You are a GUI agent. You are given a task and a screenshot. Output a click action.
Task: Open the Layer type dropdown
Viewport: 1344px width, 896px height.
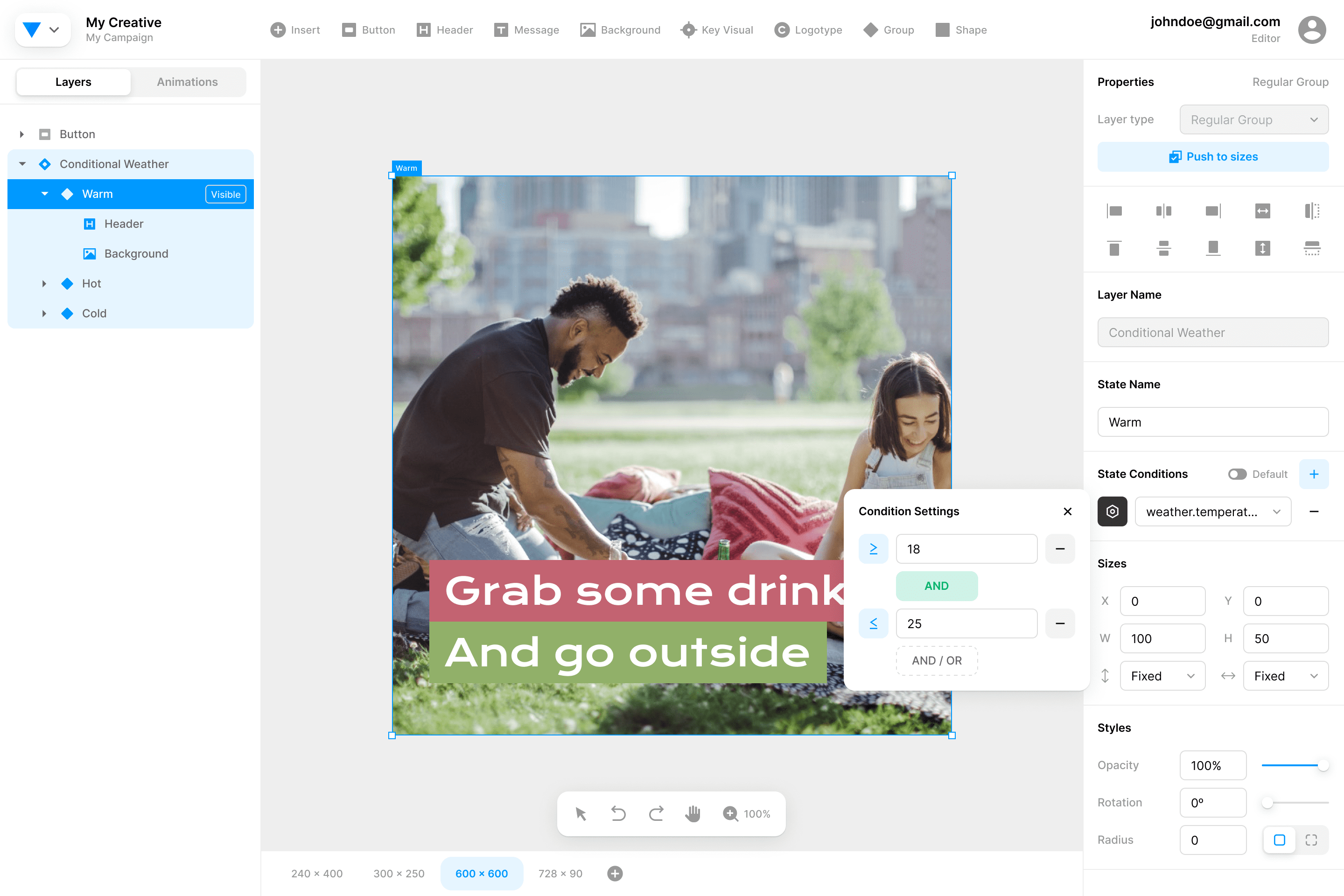click(x=1254, y=119)
